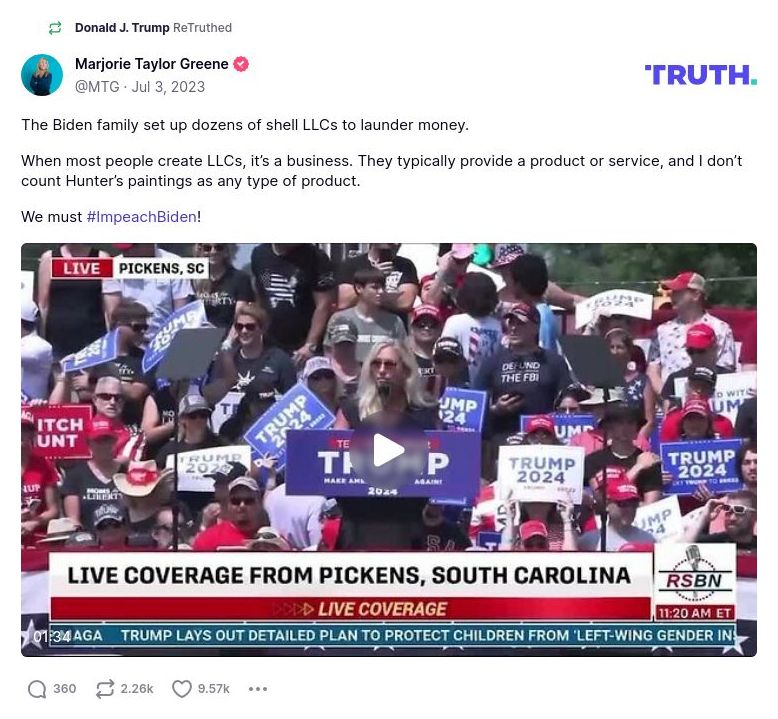Like the post with the heart icon
Image resolution: width=778 pixels, height=719 pixels.
click(182, 689)
